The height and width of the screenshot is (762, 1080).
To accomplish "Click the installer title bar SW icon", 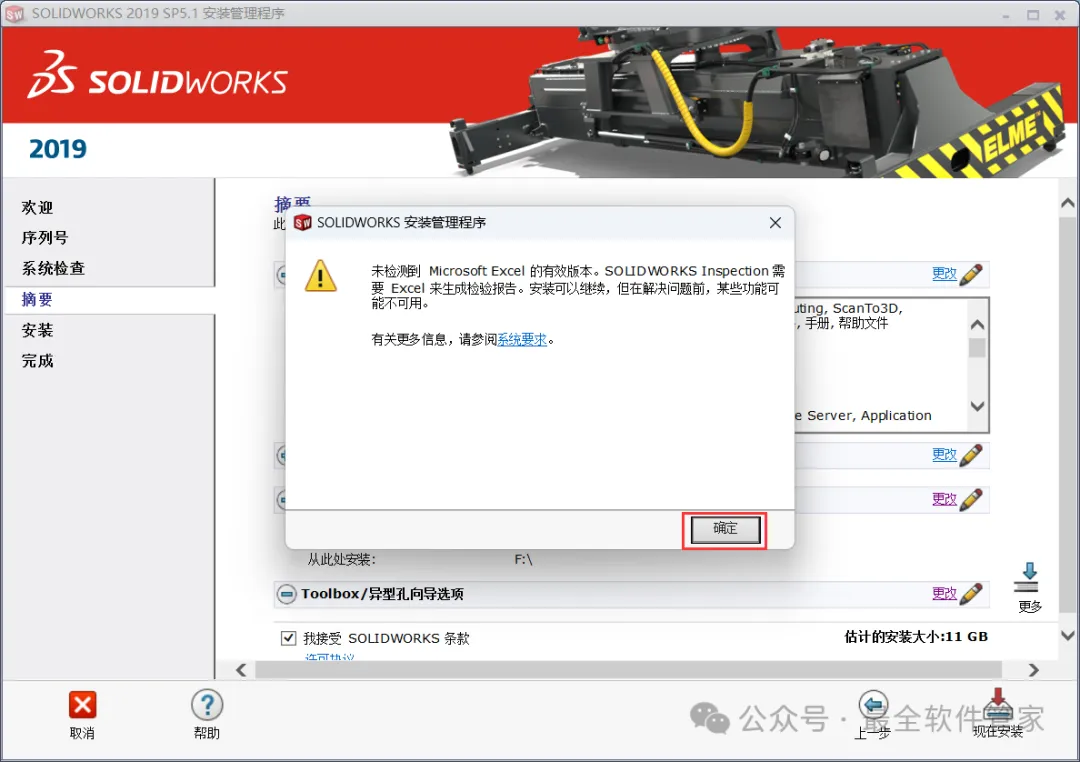I will pyautogui.click(x=14, y=14).
